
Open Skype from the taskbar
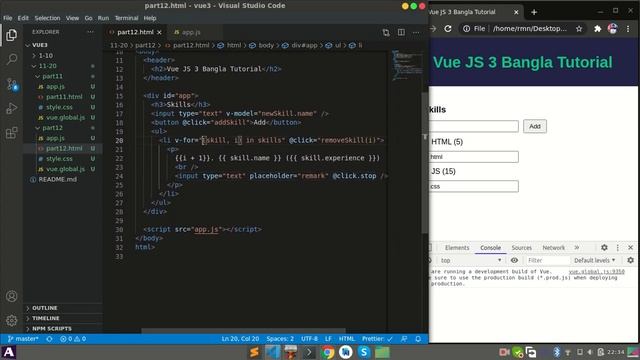click(x=364, y=352)
